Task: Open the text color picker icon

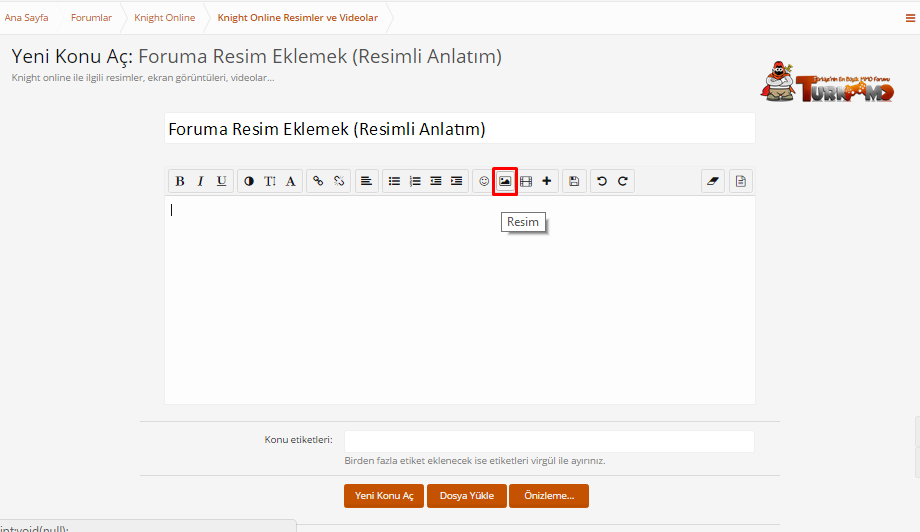Action: pyautogui.click(x=249, y=181)
